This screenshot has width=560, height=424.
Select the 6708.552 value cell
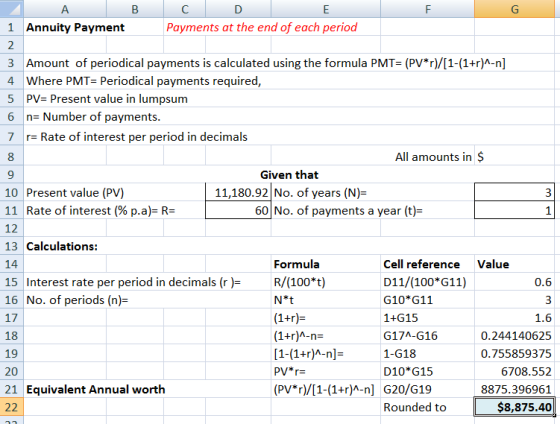pos(514,371)
